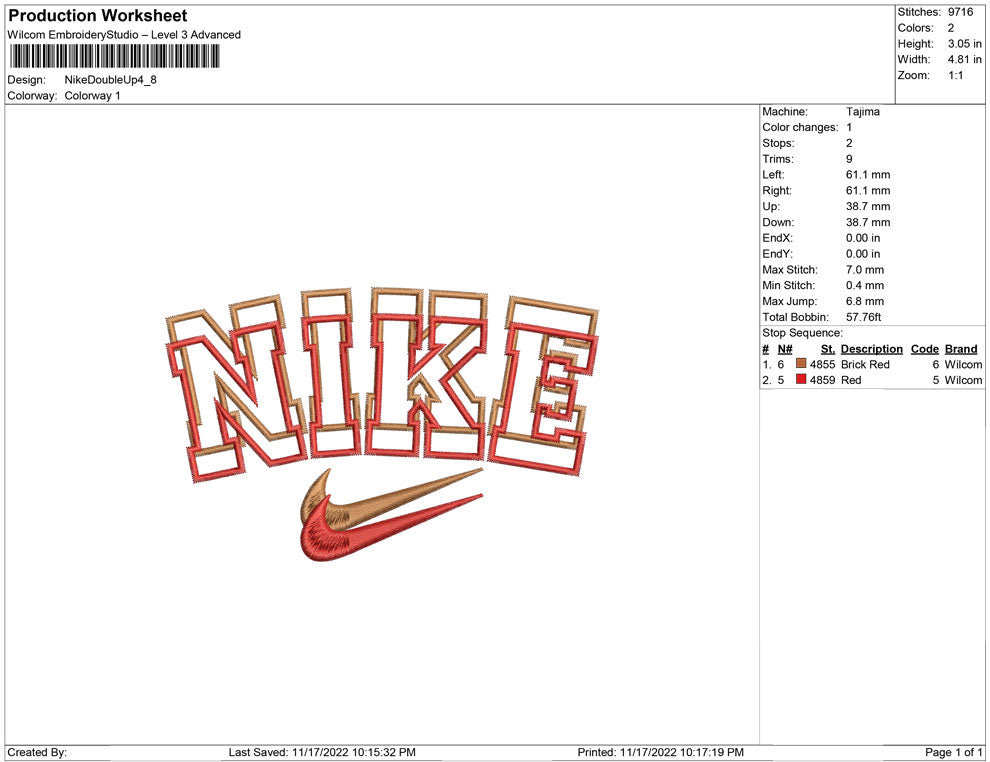
Task: Click 'Wilcom EmbroideryStudio – Level 3 Advanced' text
Action: pyautogui.click(x=124, y=35)
